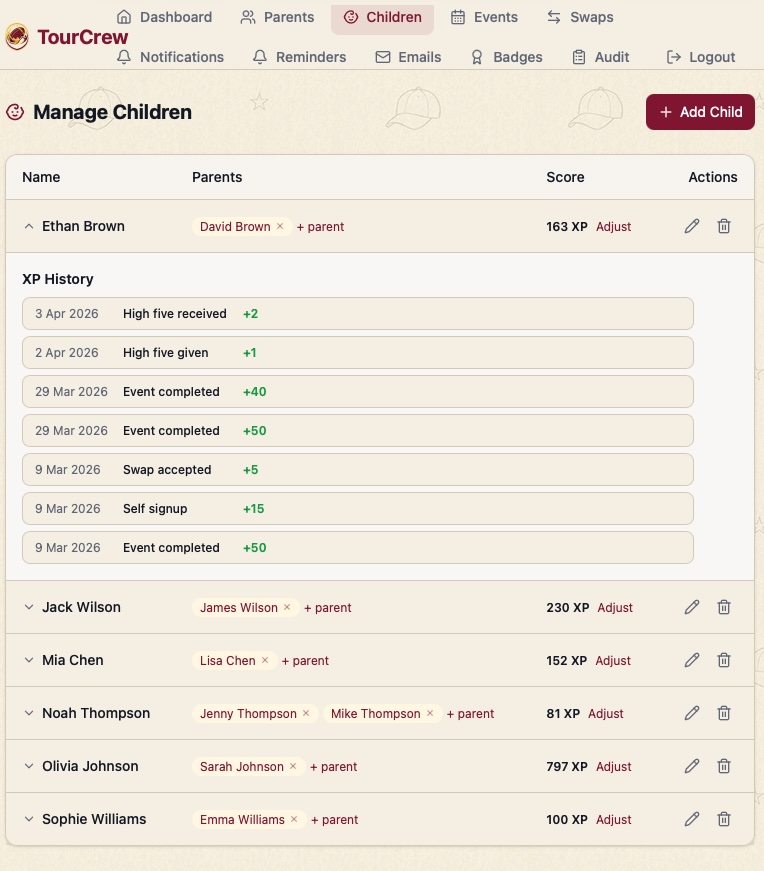Navigate to Swaps

click(580, 17)
